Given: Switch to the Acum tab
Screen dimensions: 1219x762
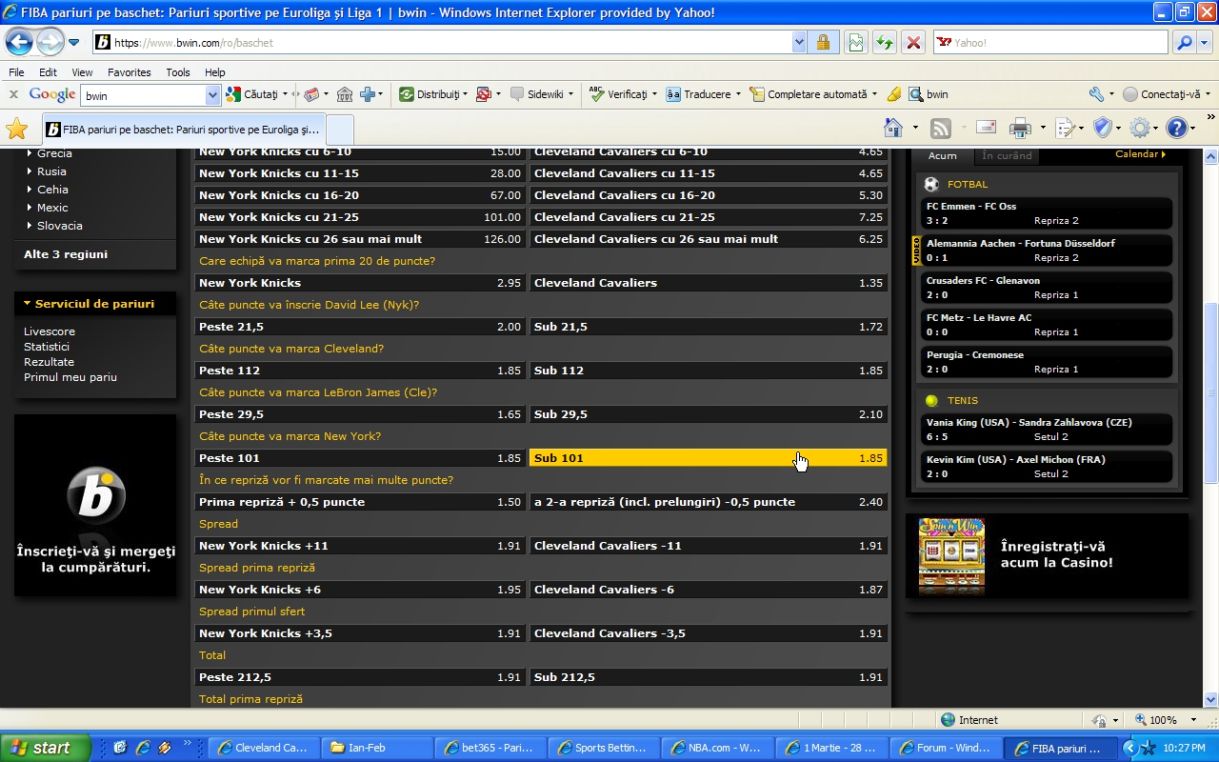Looking at the screenshot, I should [942, 155].
